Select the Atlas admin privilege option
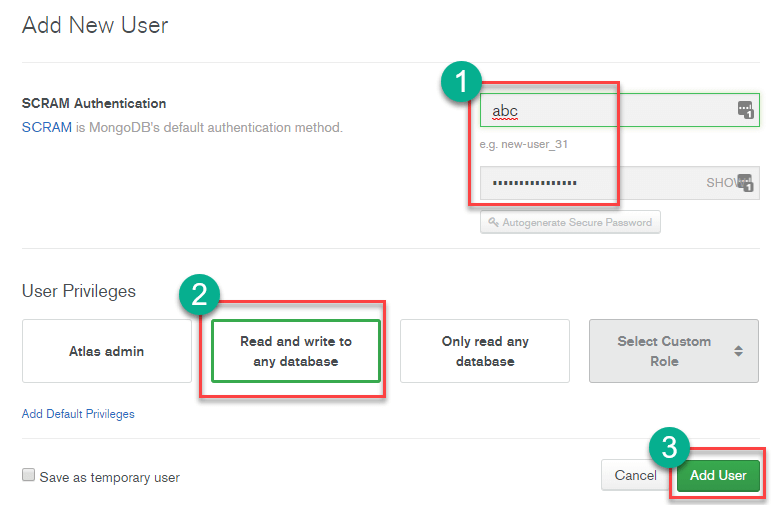This screenshot has height=505, width=772. pos(107,351)
